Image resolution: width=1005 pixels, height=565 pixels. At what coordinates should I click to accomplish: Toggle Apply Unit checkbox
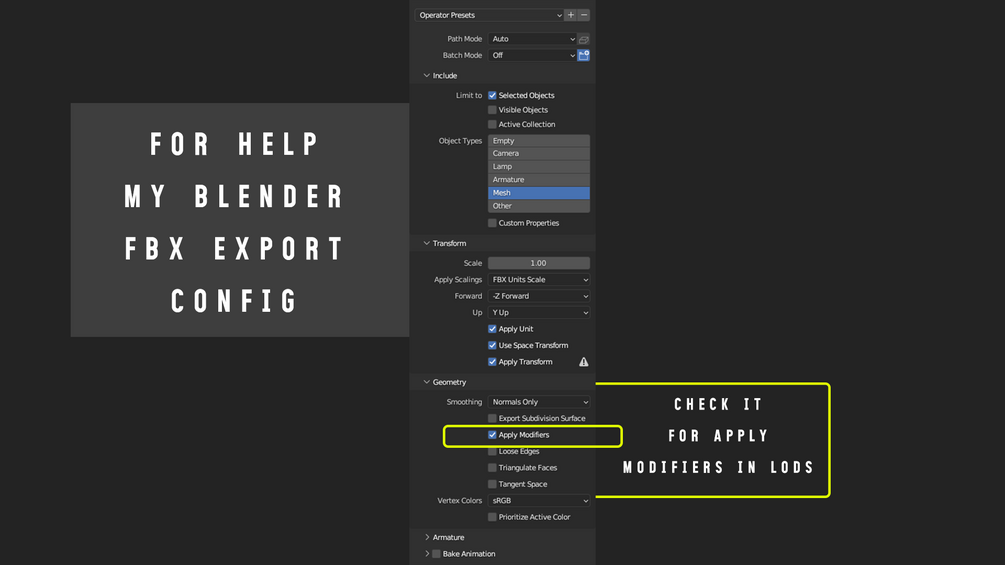pyautogui.click(x=492, y=329)
